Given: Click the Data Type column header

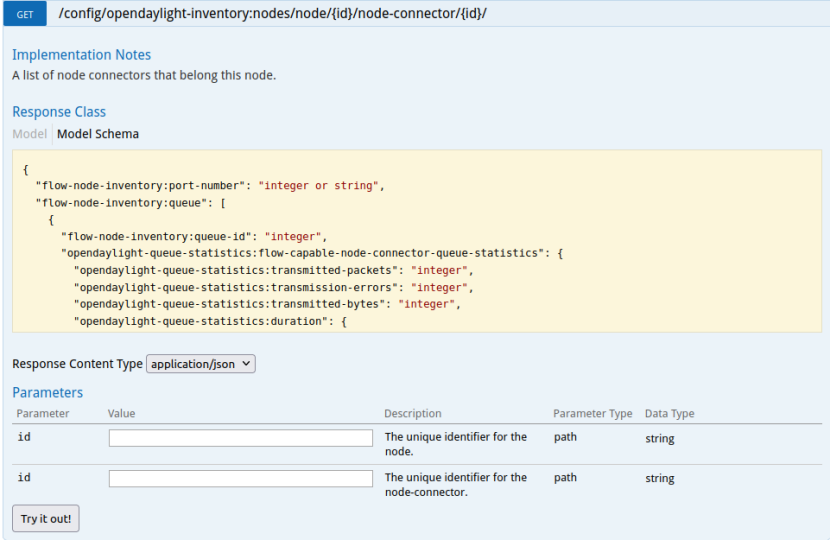Looking at the screenshot, I should point(670,414).
